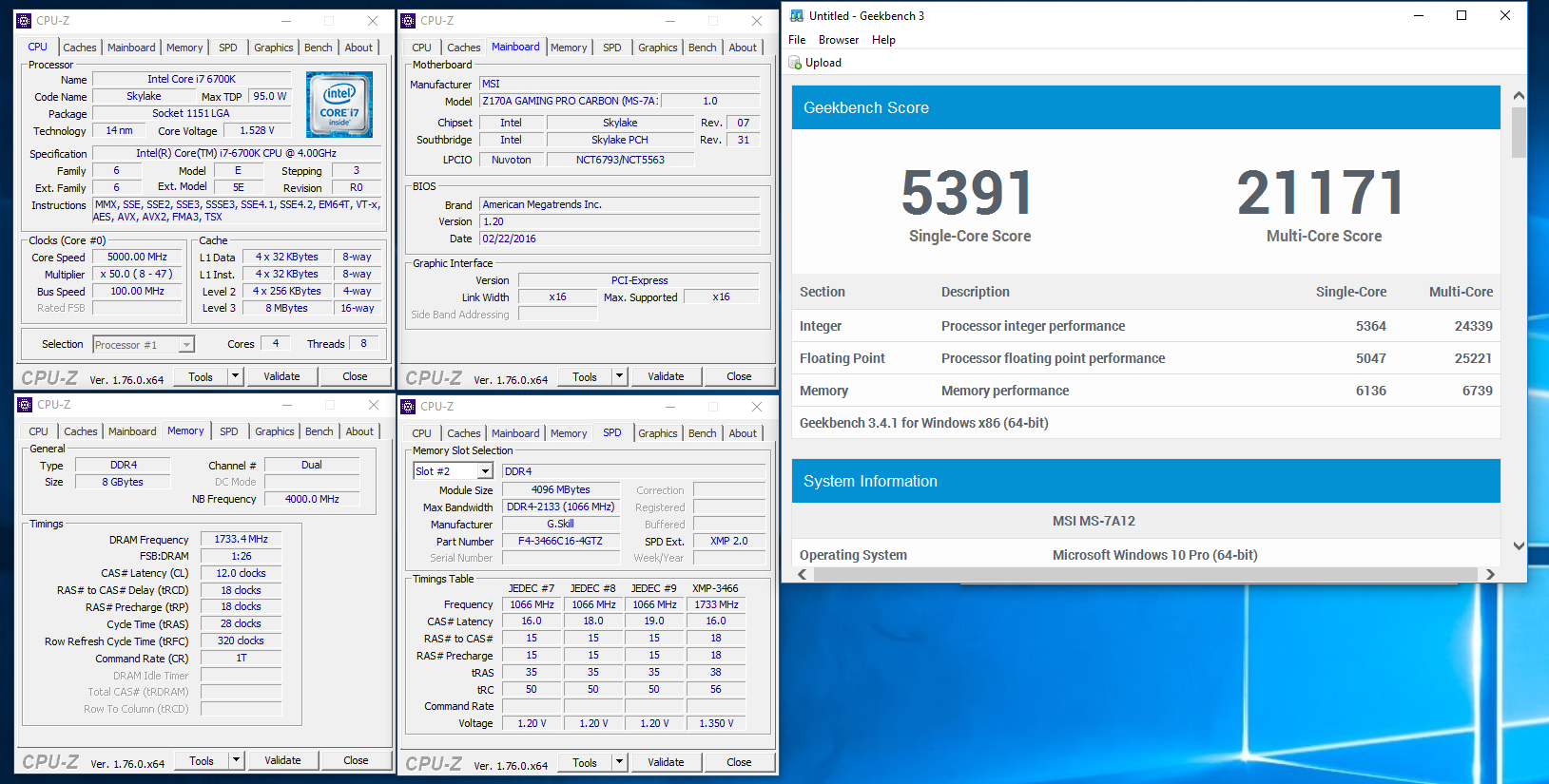Viewport: 1549px width, 784px height.
Task: Switch to Bench tab in CPU window
Action: click(319, 48)
